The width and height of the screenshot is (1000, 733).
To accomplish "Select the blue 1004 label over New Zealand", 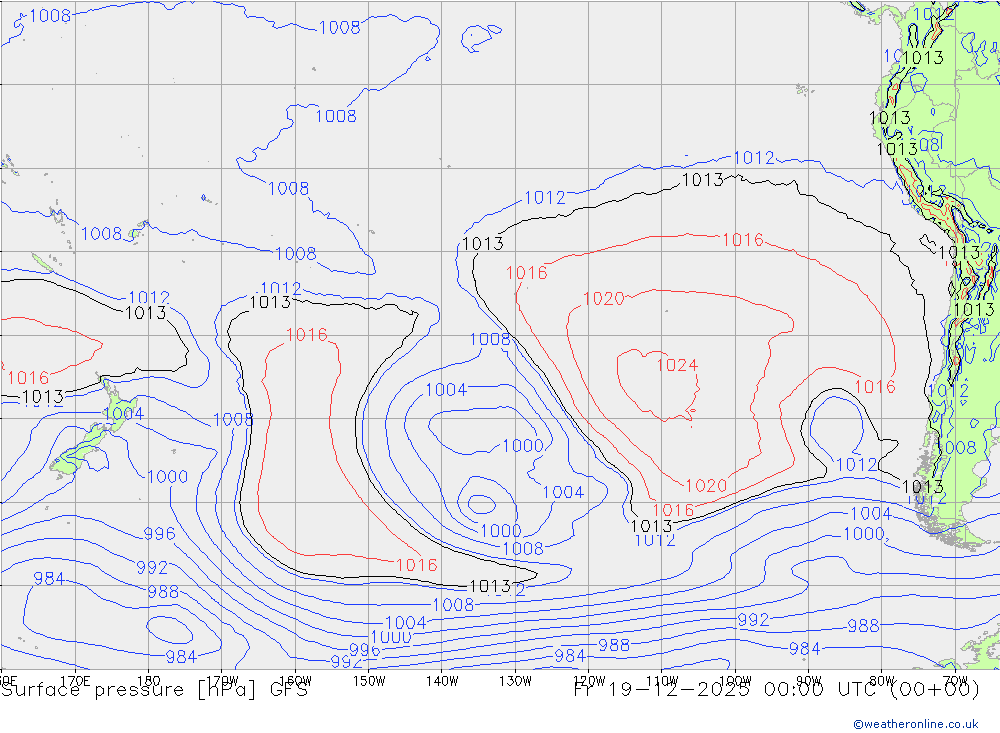I will (123, 414).
